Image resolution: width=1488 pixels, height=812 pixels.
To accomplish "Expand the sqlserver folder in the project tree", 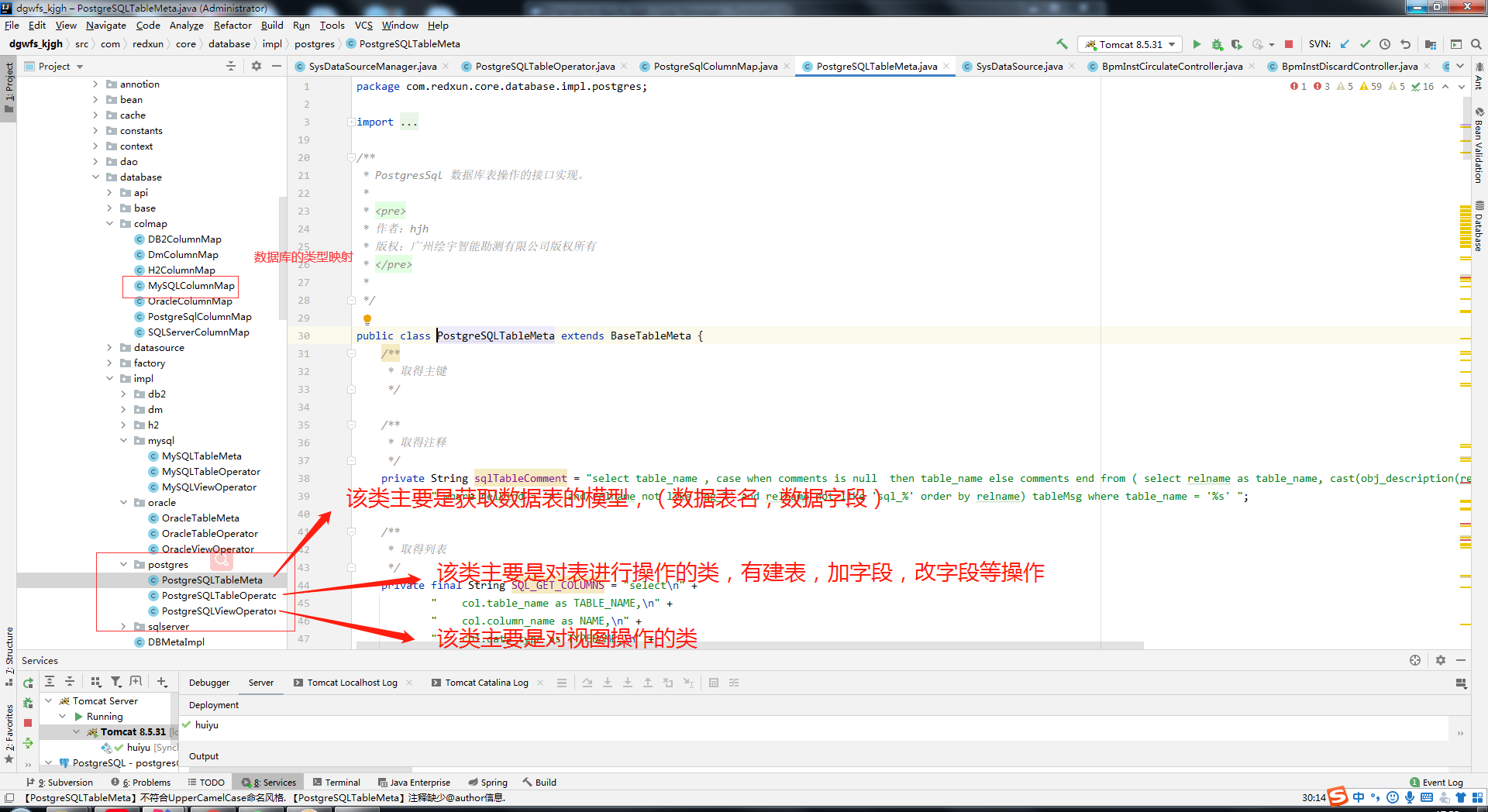I will [x=123, y=626].
